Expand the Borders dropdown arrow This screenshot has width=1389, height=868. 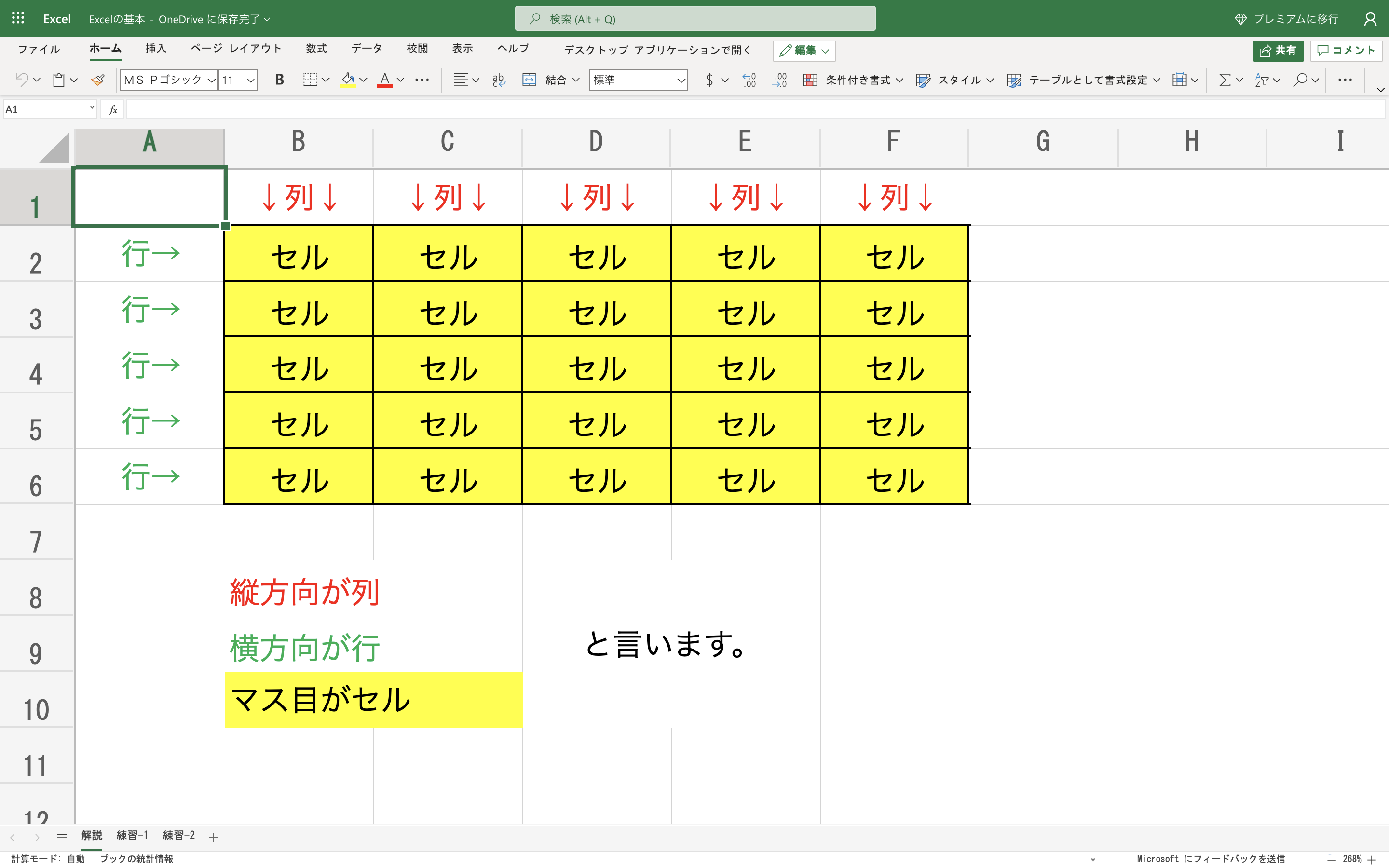[x=326, y=80]
